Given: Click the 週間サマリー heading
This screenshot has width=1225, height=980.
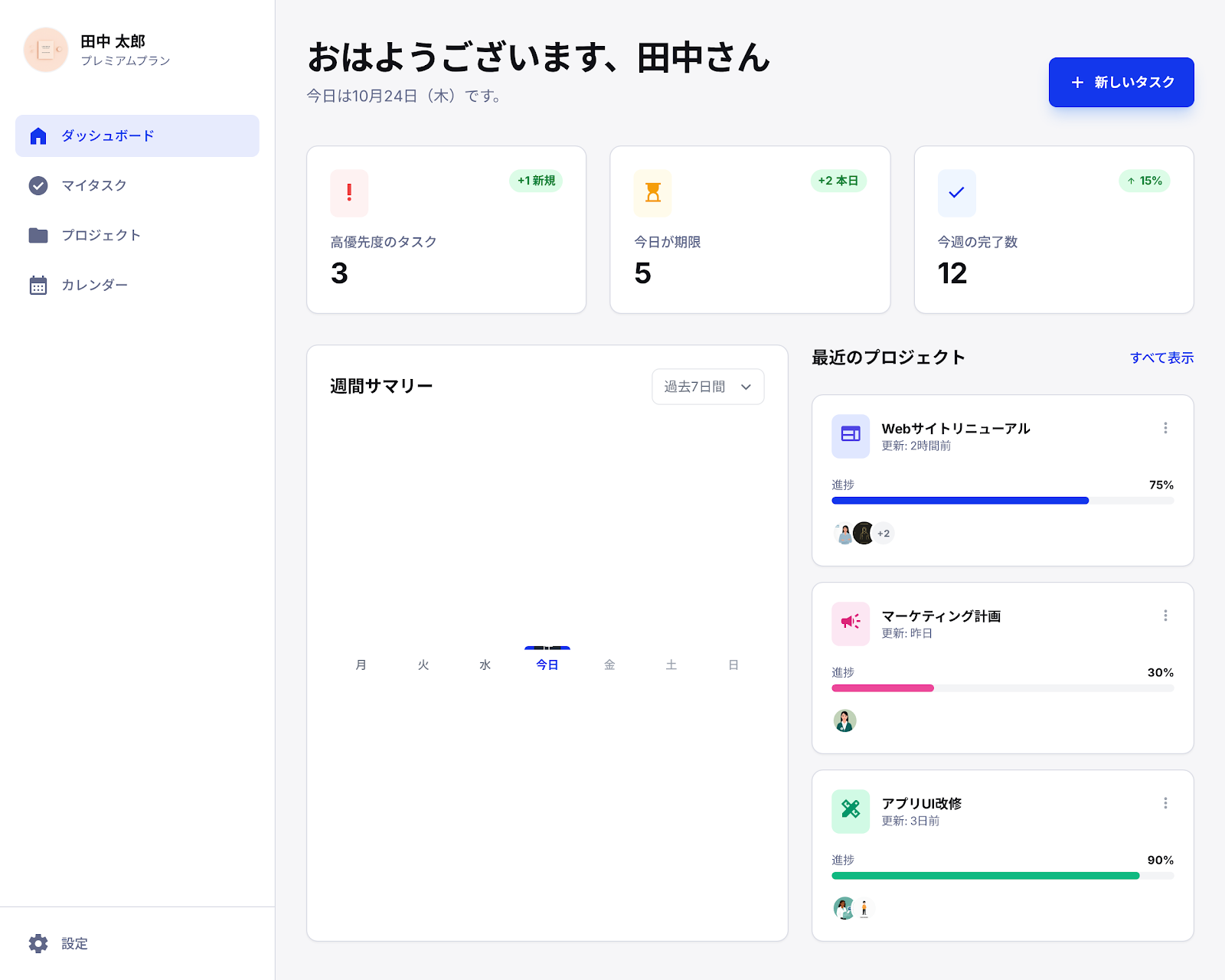Looking at the screenshot, I should [381, 387].
